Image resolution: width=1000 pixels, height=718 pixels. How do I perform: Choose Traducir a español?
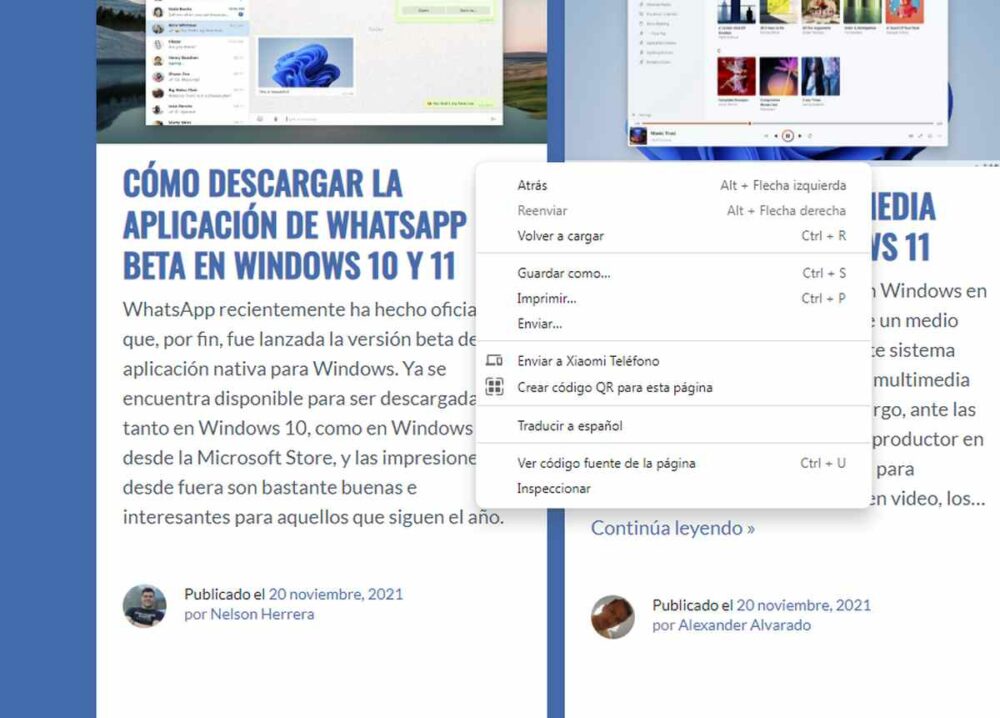click(673, 425)
